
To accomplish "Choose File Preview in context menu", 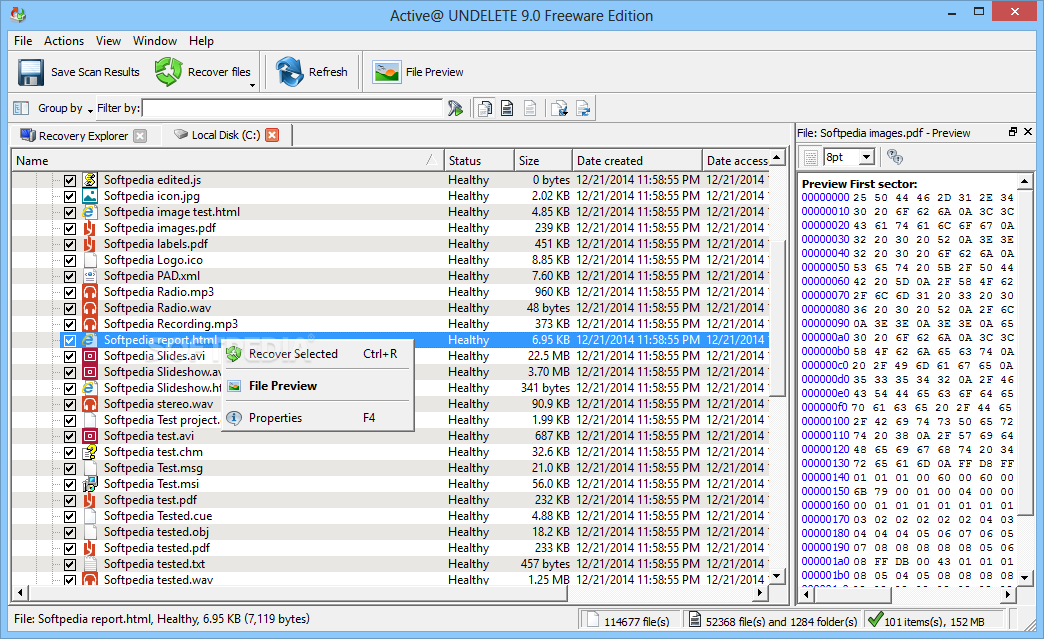I will [318, 386].
